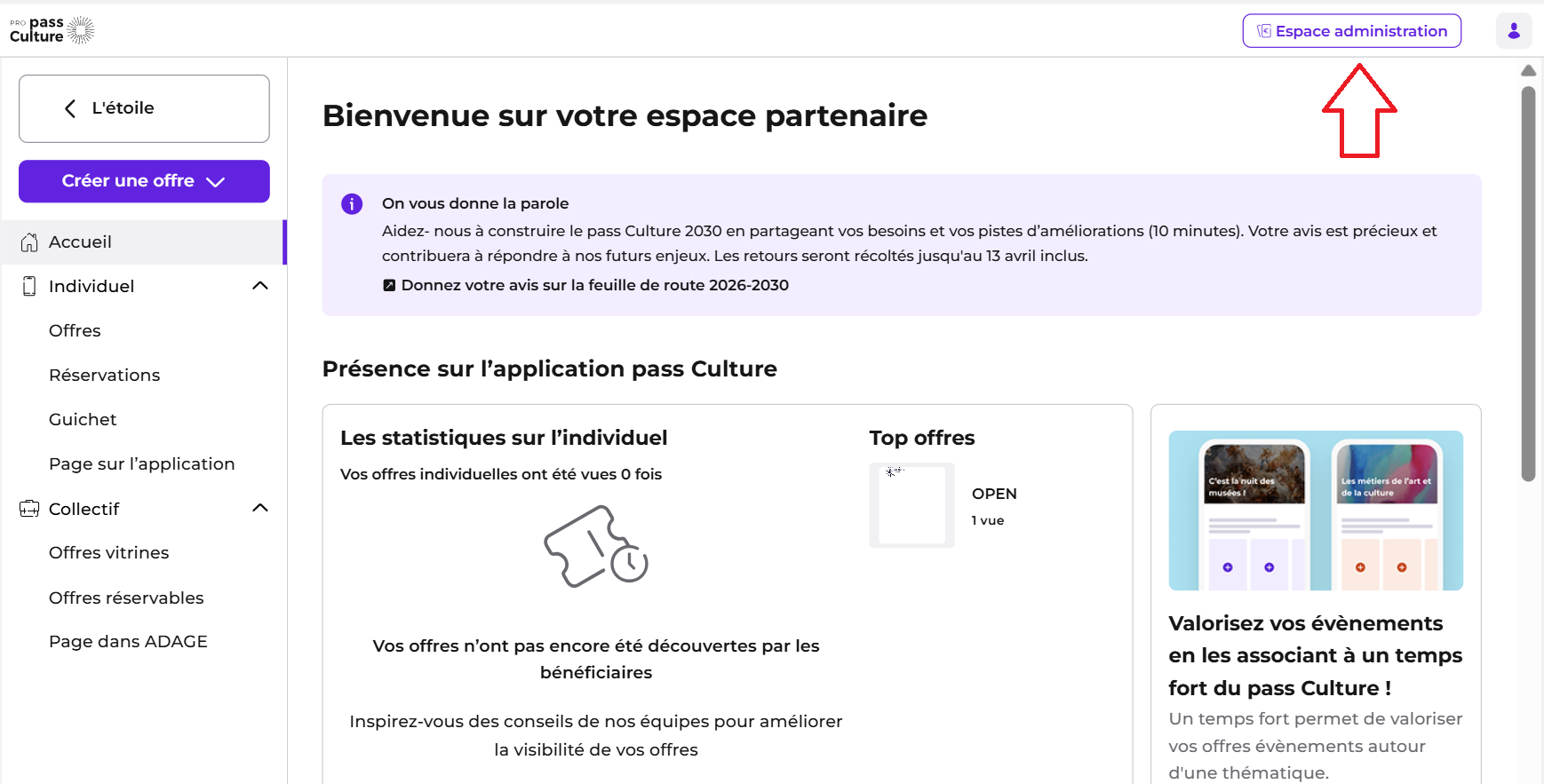This screenshot has width=1544, height=784.
Task: Click the back chevron beside L'étoile
Action: pyautogui.click(x=70, y=108)
